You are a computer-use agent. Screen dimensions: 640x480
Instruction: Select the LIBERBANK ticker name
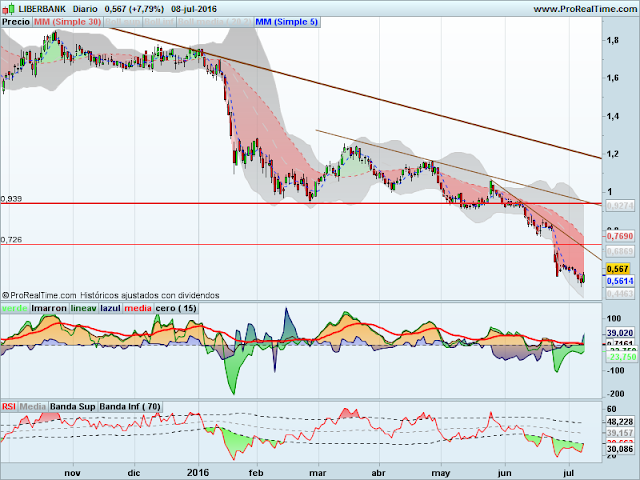coord(42,9)
